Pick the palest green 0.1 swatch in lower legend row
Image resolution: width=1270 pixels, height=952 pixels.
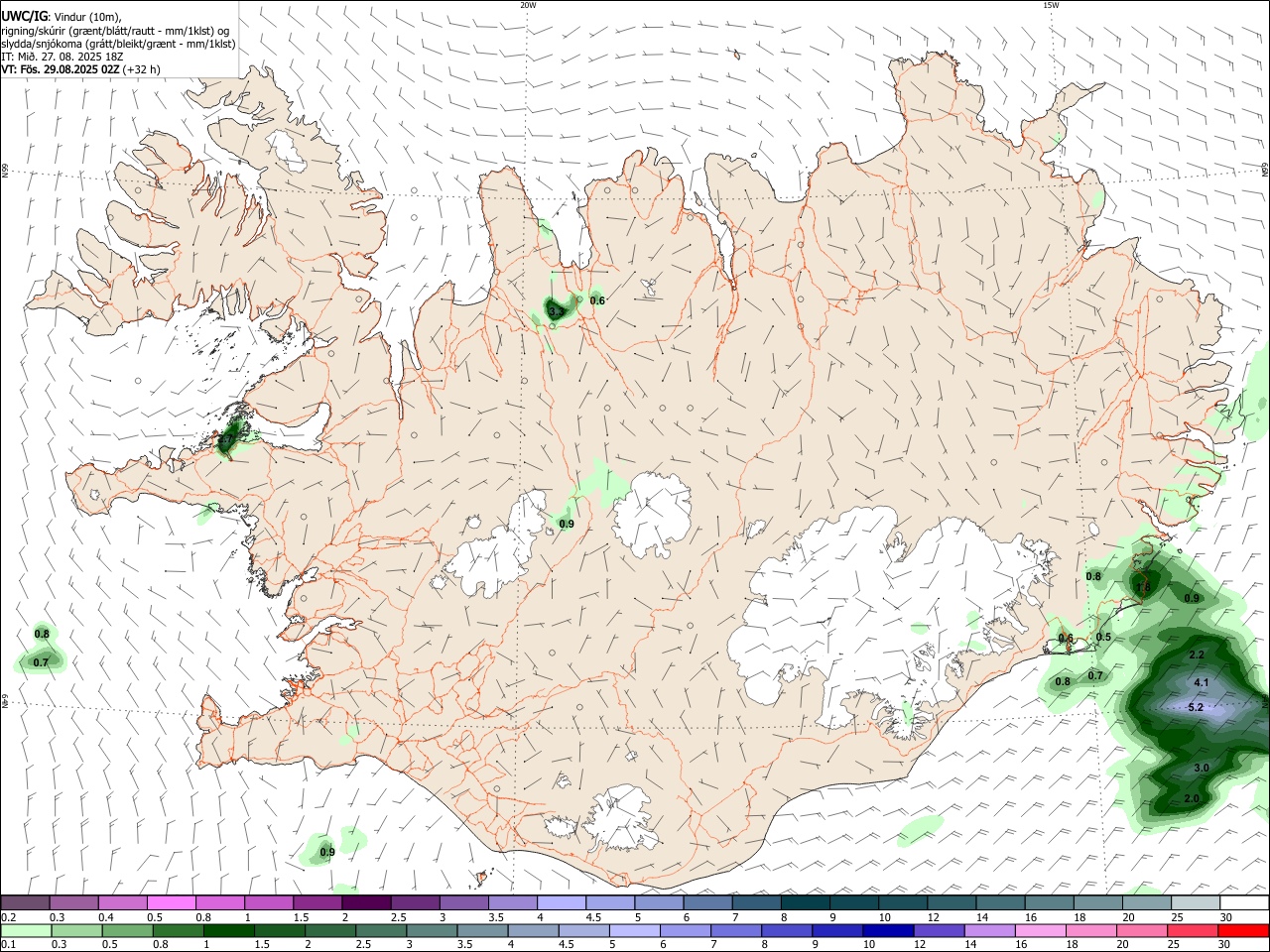tap(26, 930)
